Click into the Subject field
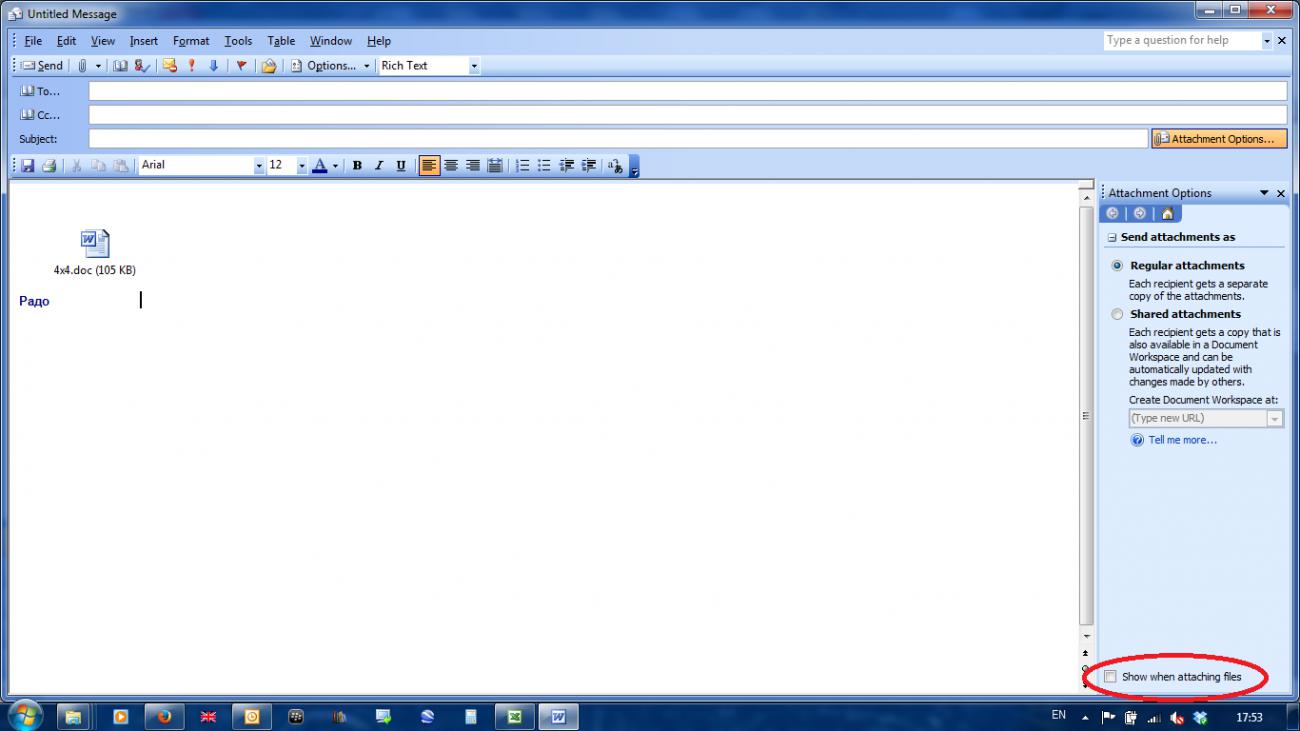The image size is (1300, 731). 617,139
